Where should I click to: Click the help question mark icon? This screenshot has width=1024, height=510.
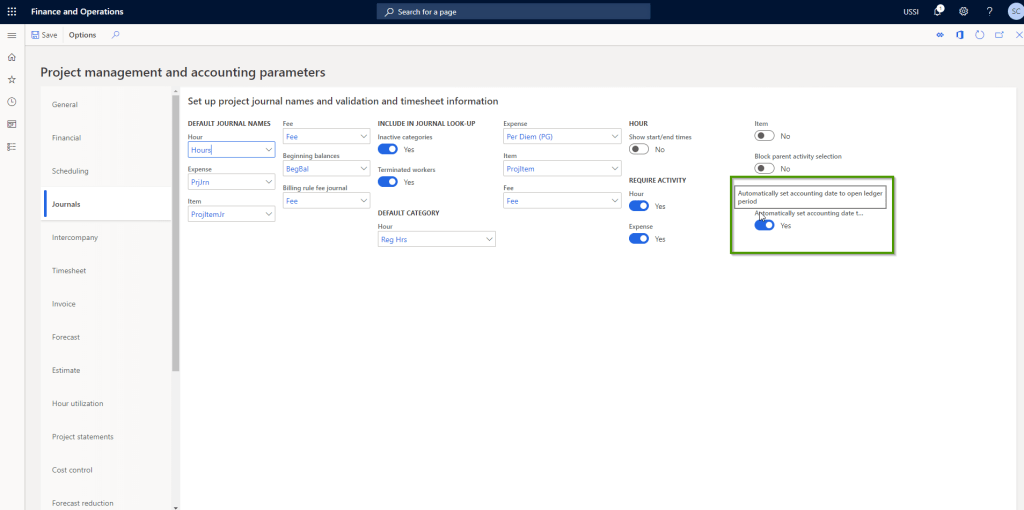(988, 11)
